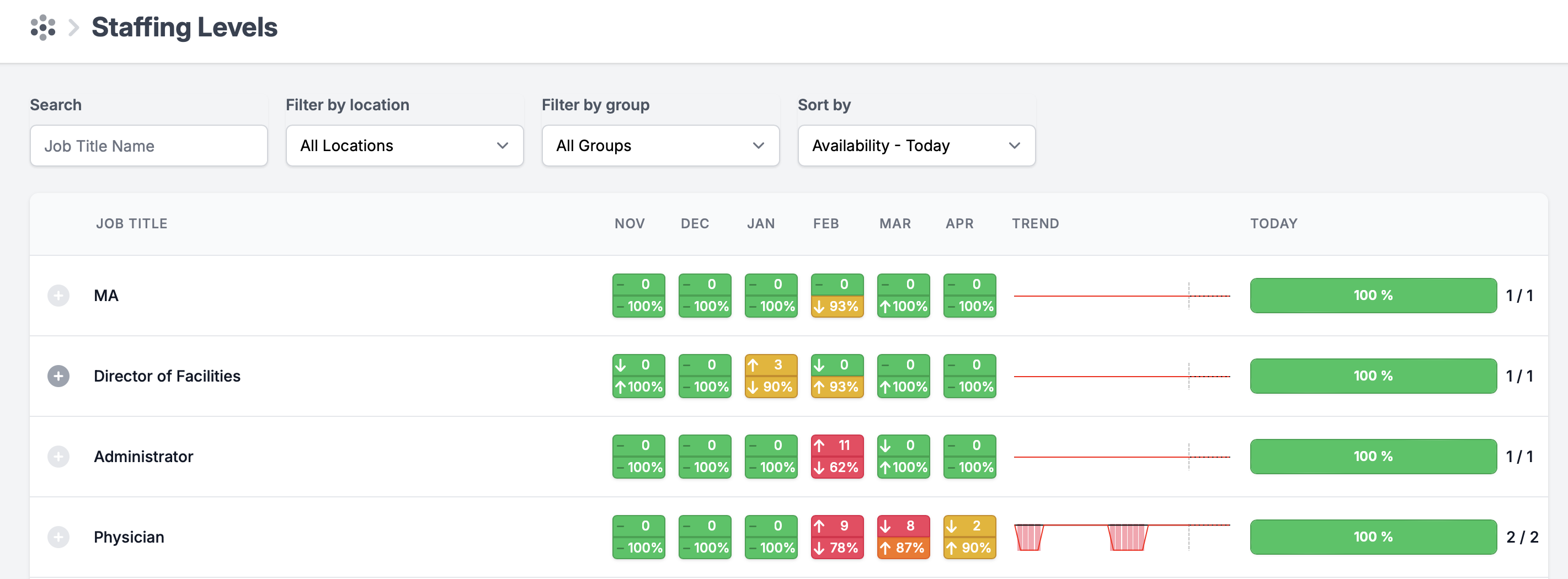Open the Availability - Today sort dropdown

(917, 146)
